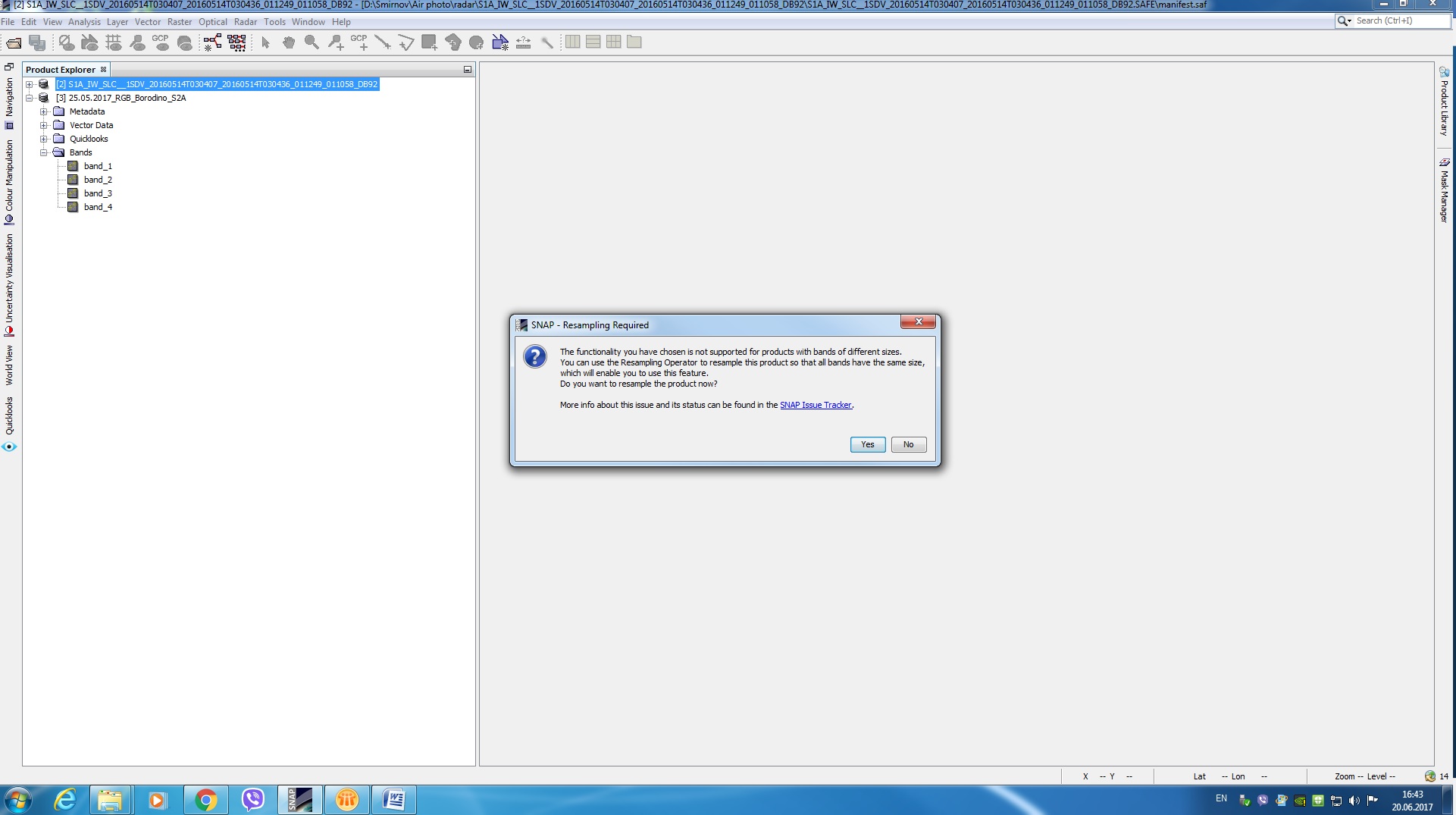The width and height of the screenshot is (1456, 815).
Task: Click the Save Product toolbar icon
Action: [x=37, y=42]
